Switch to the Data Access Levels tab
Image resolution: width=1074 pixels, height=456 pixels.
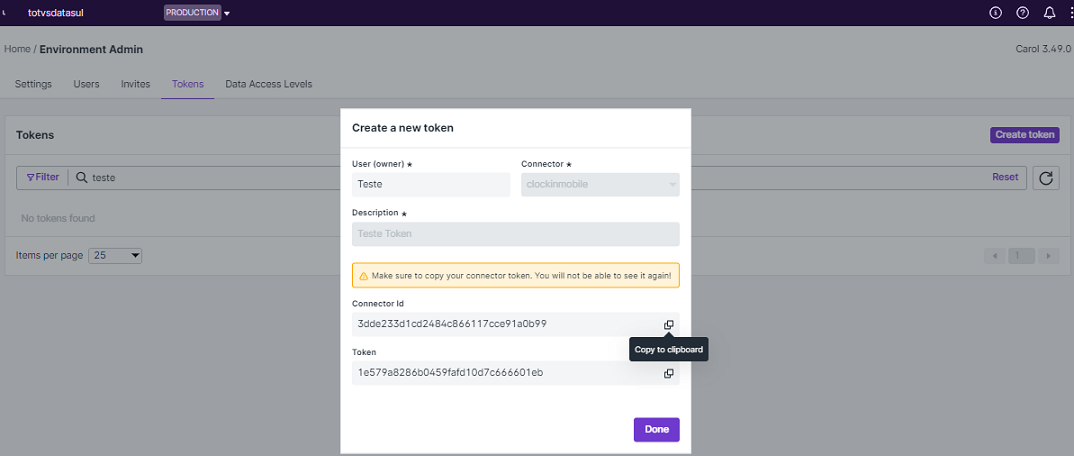tap(268, 84)
